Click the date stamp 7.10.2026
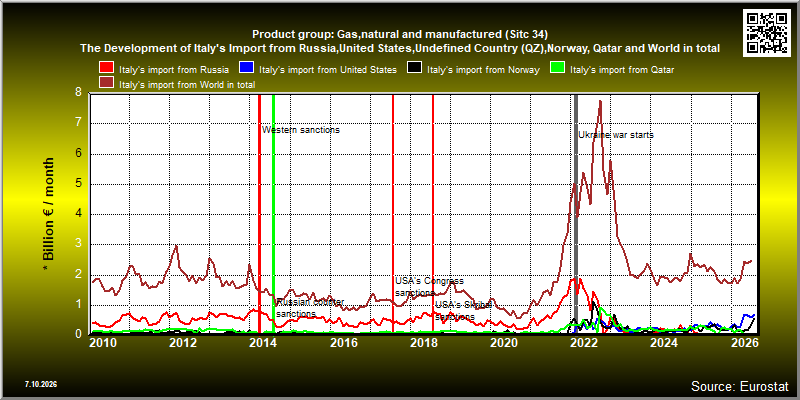Image resolution: width=800 pixels, height=400 pixels. (x=41, y=384)
